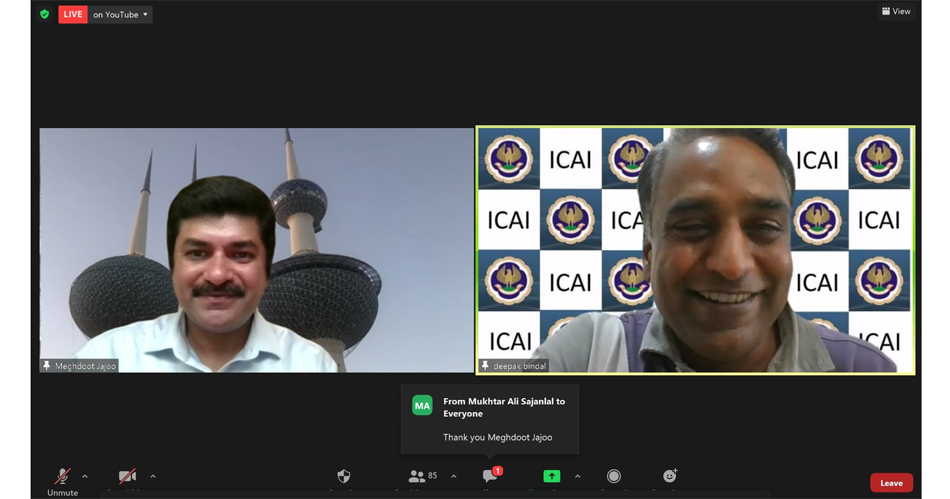Unmute the microphone
Screen dimensions: 950x499
click(62, 482)
